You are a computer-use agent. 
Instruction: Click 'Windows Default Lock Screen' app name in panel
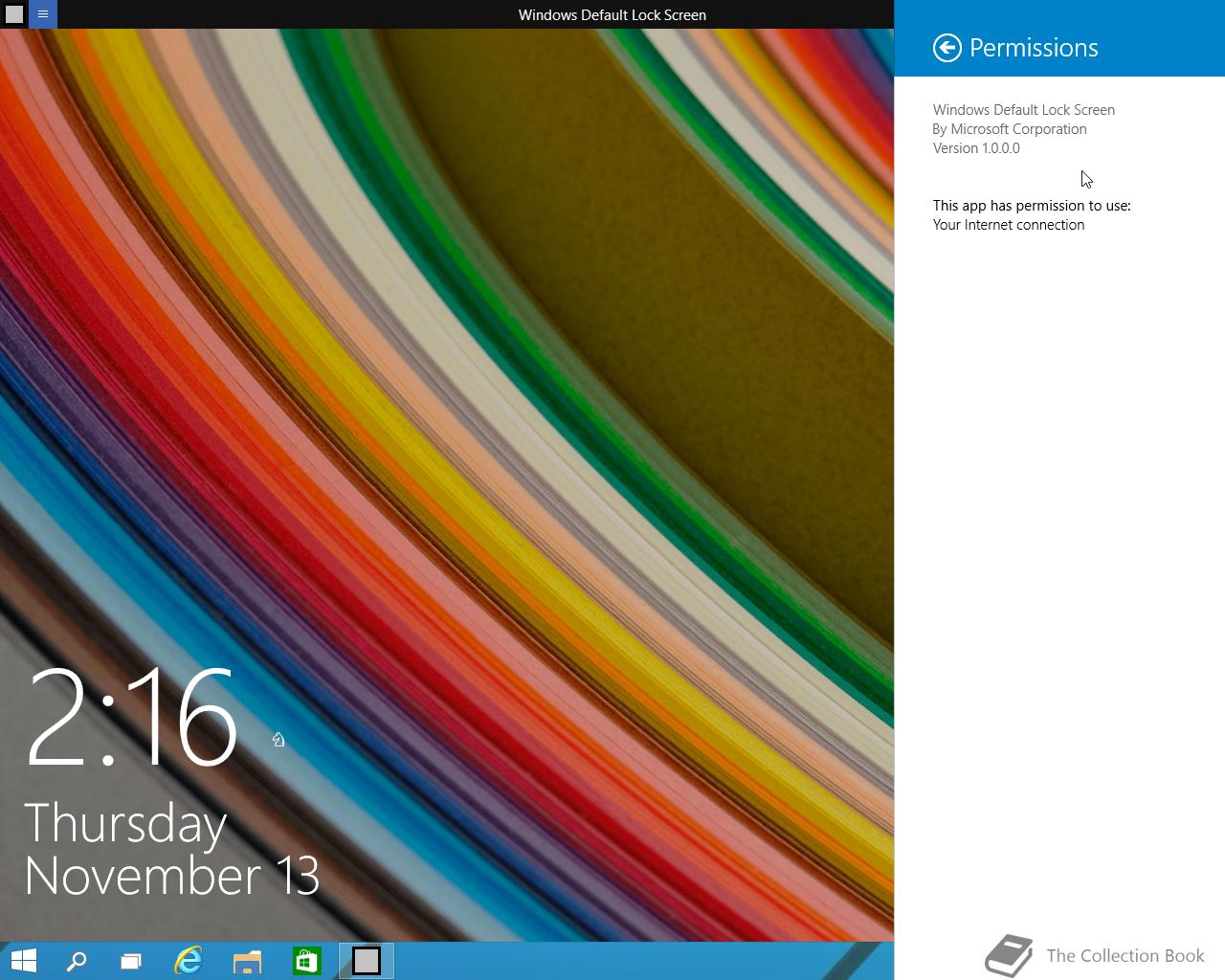coord(1024,110)
